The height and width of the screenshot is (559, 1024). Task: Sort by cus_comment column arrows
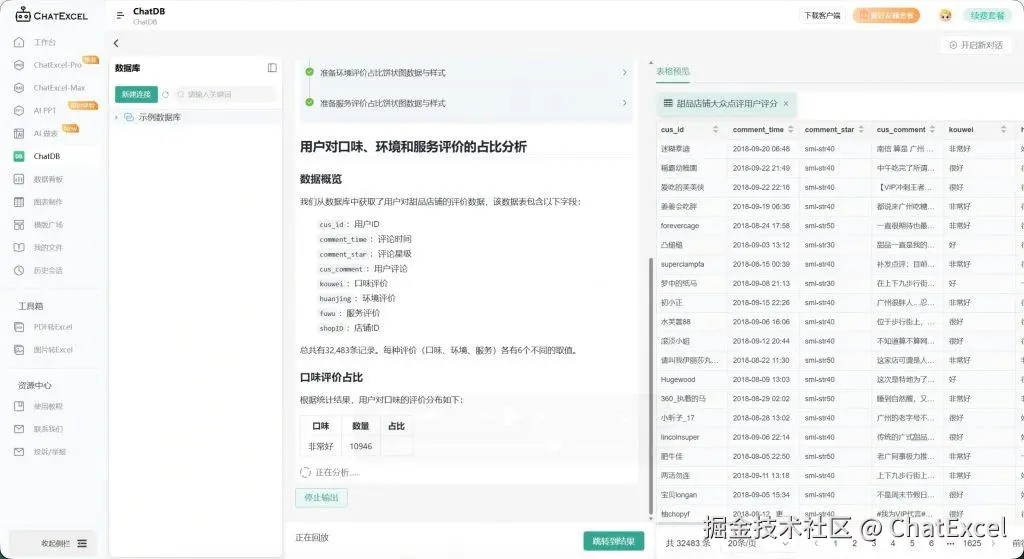point(932,129)
